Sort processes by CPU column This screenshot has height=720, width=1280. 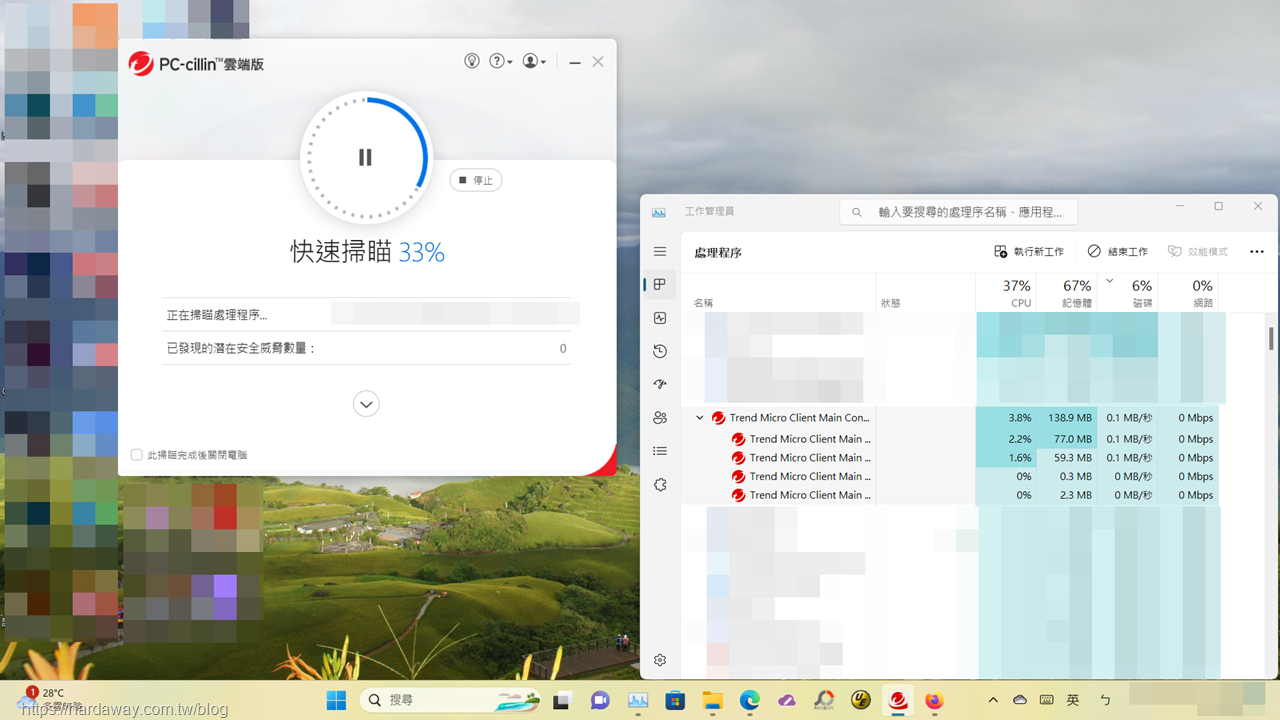pos(1006,293)
